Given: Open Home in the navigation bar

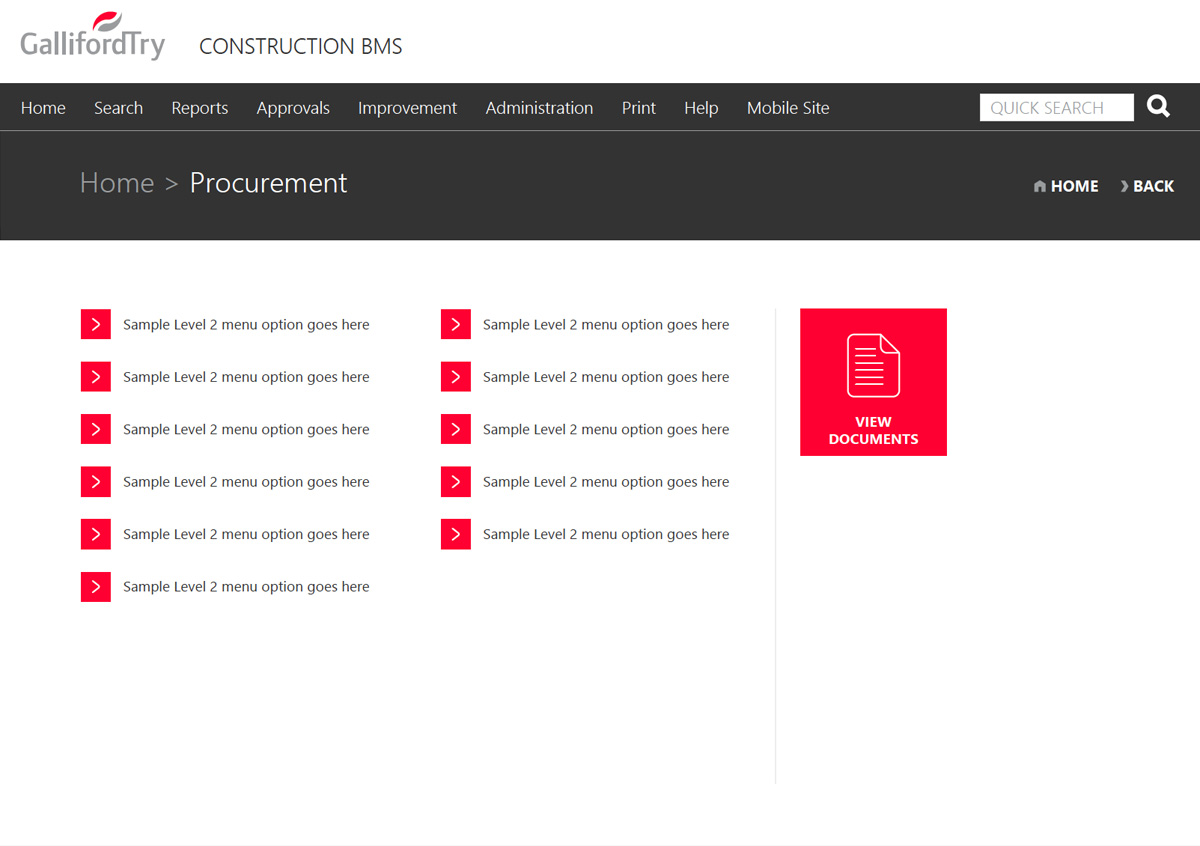Looking at the screenshot, I should tap(43, 108).
